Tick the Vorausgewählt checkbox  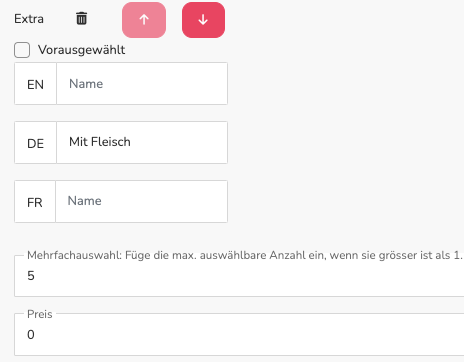pyautogui.click(x=22, y=50)
